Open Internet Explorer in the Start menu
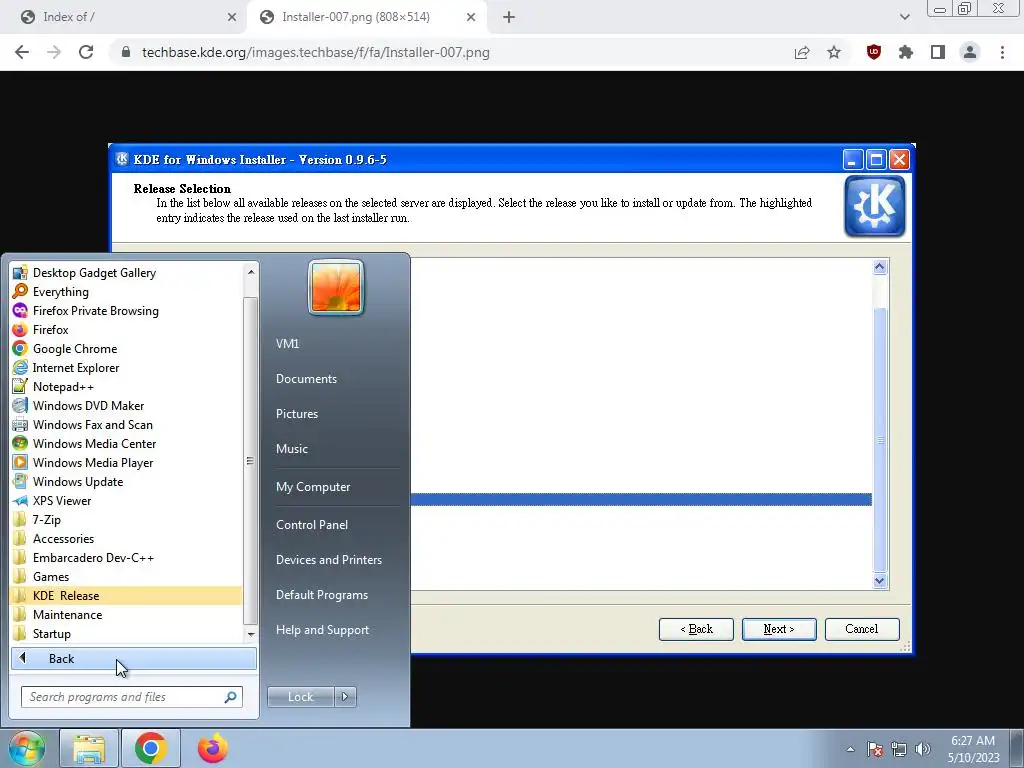 126,367
